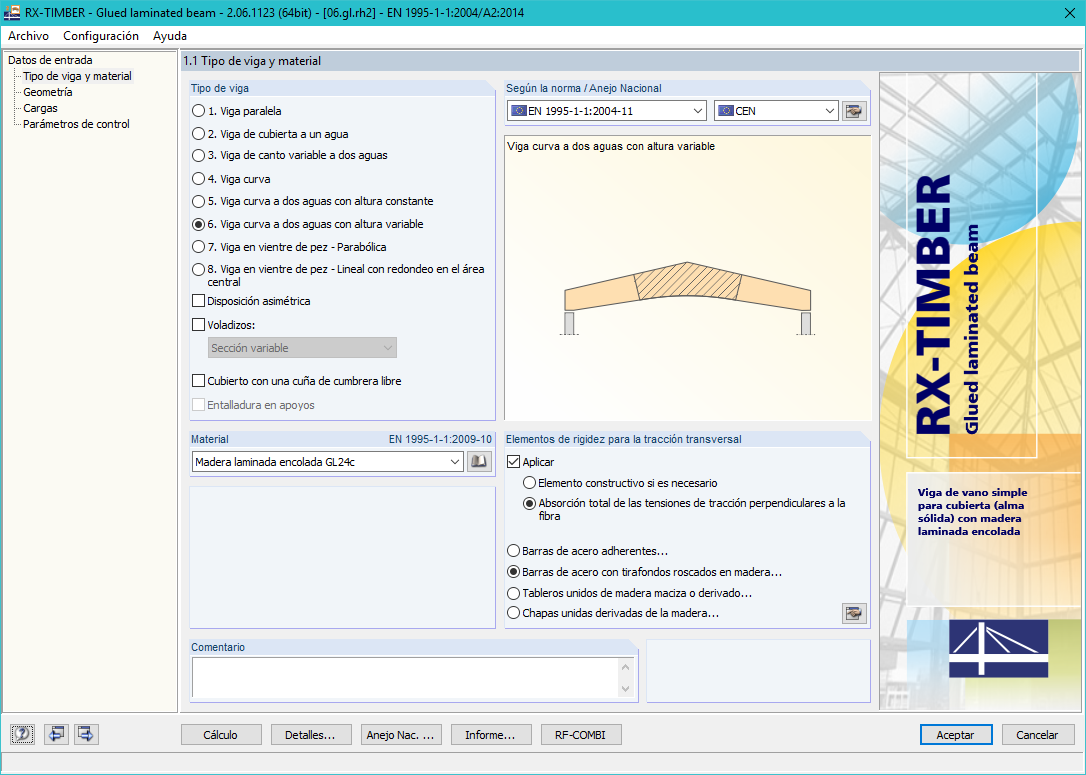The width and height of the screenshot is (1086, 775).
Task: Click the next window navigation icon
Action: tap(85, 734)
